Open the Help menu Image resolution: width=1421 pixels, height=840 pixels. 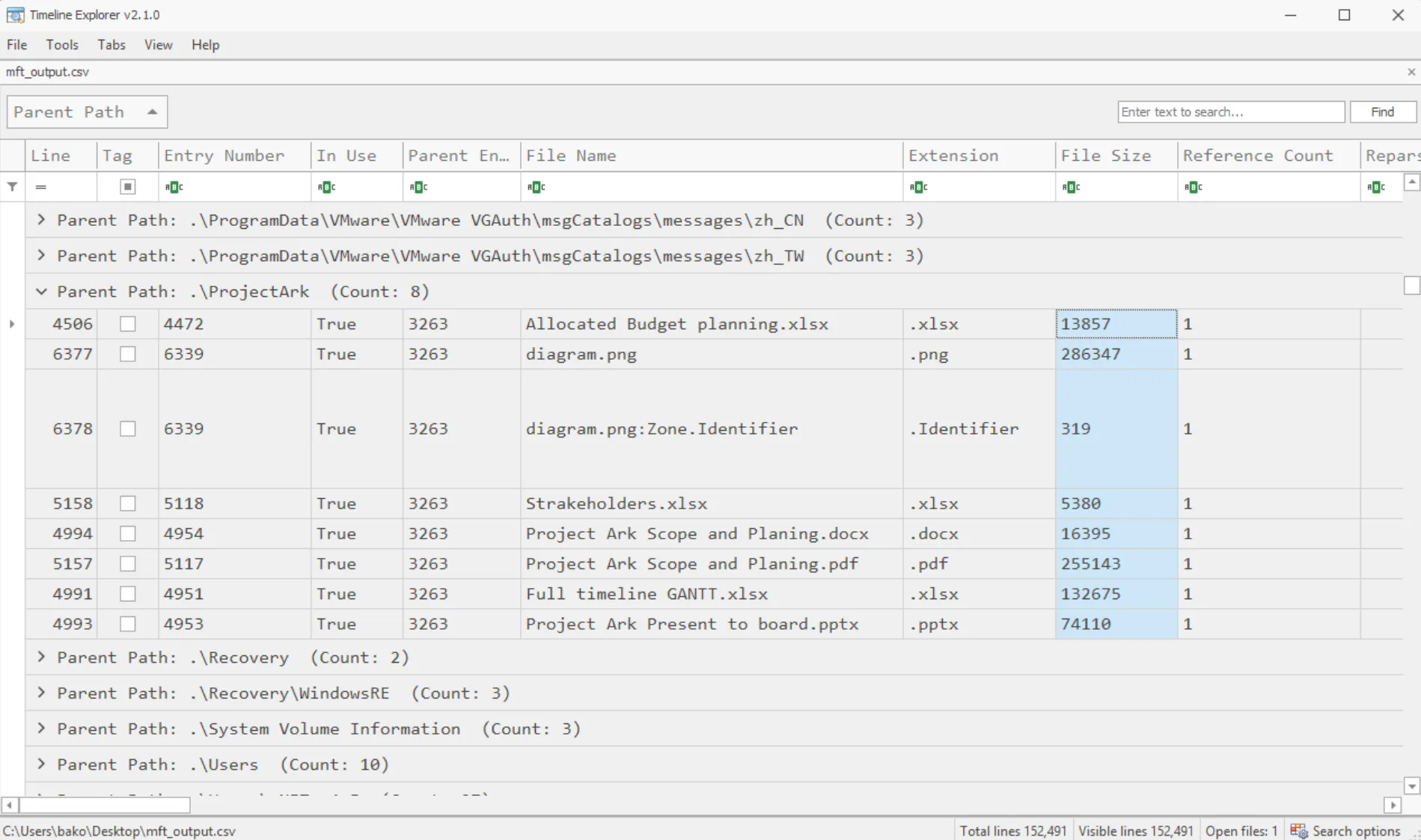coord(205,45)
